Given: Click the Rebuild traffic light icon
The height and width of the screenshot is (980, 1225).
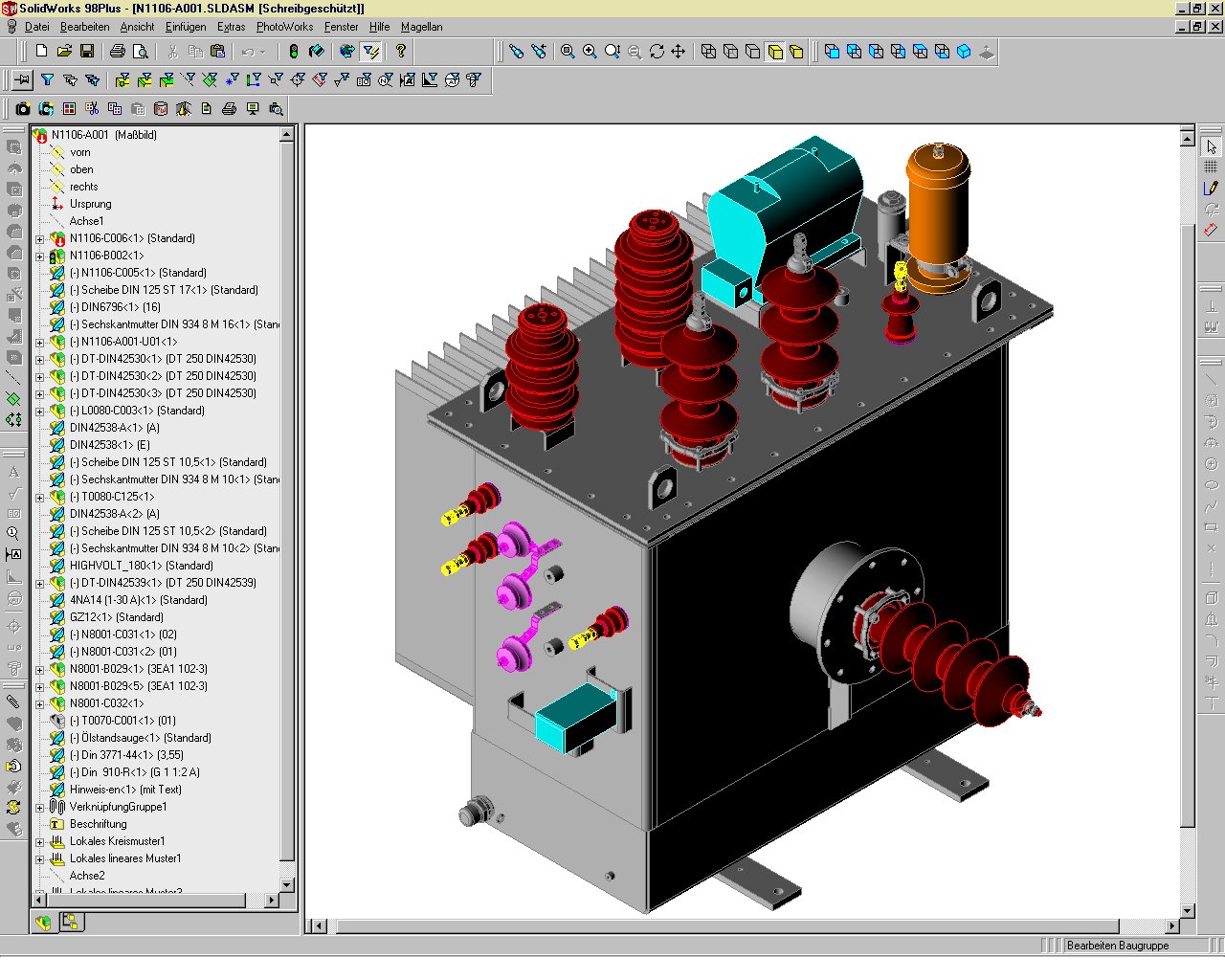Looking at the screenshot, I should [x=294, y=51].
